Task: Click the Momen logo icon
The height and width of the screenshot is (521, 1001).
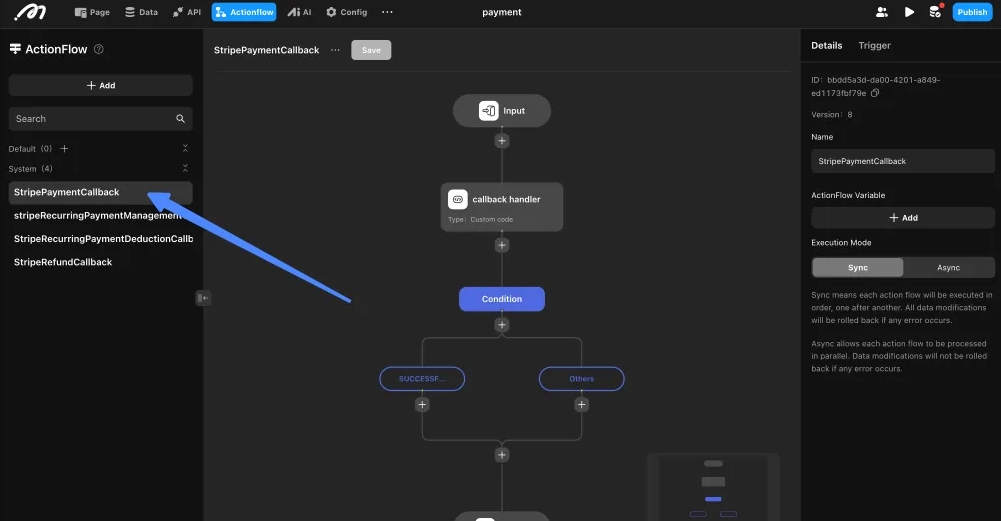Action: [x=30, y=12]
